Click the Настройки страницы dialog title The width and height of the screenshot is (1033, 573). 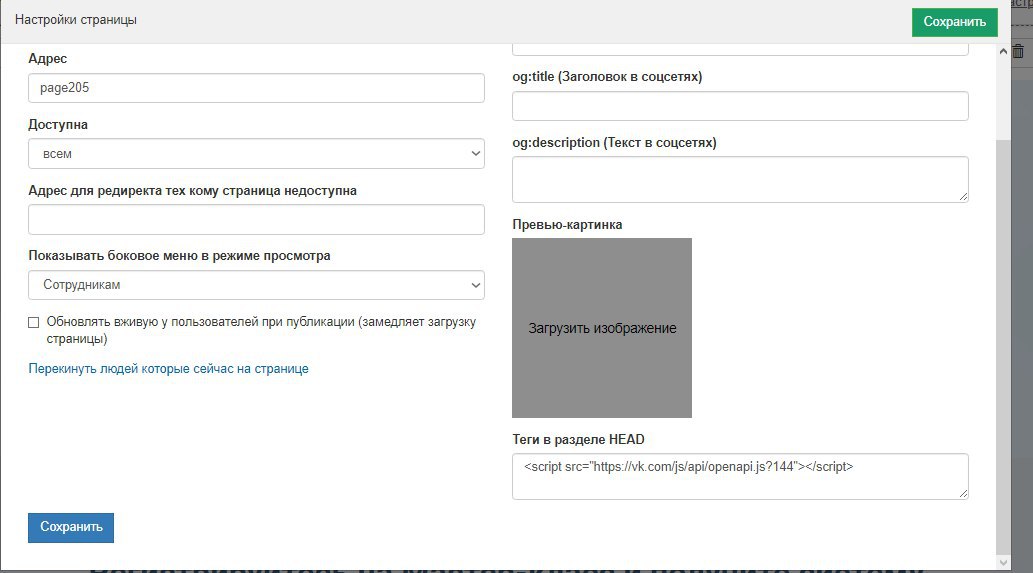[76, 20]
